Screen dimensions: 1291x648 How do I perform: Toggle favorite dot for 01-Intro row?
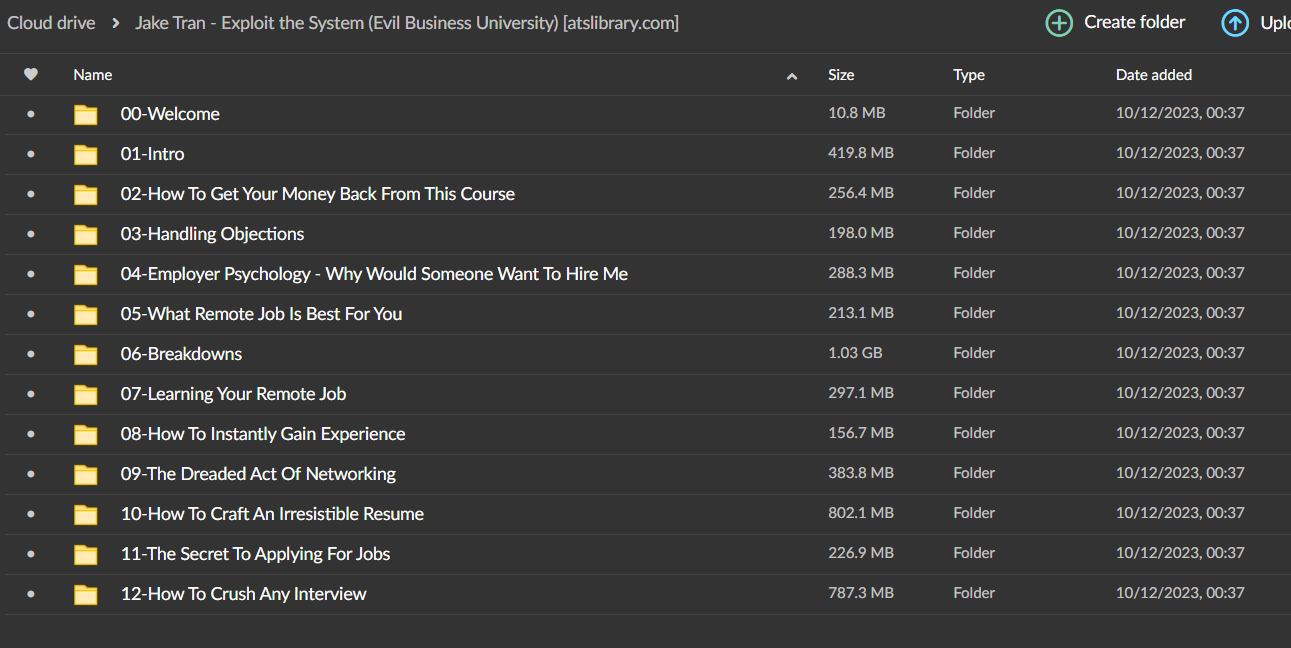(x=31, y=155)
